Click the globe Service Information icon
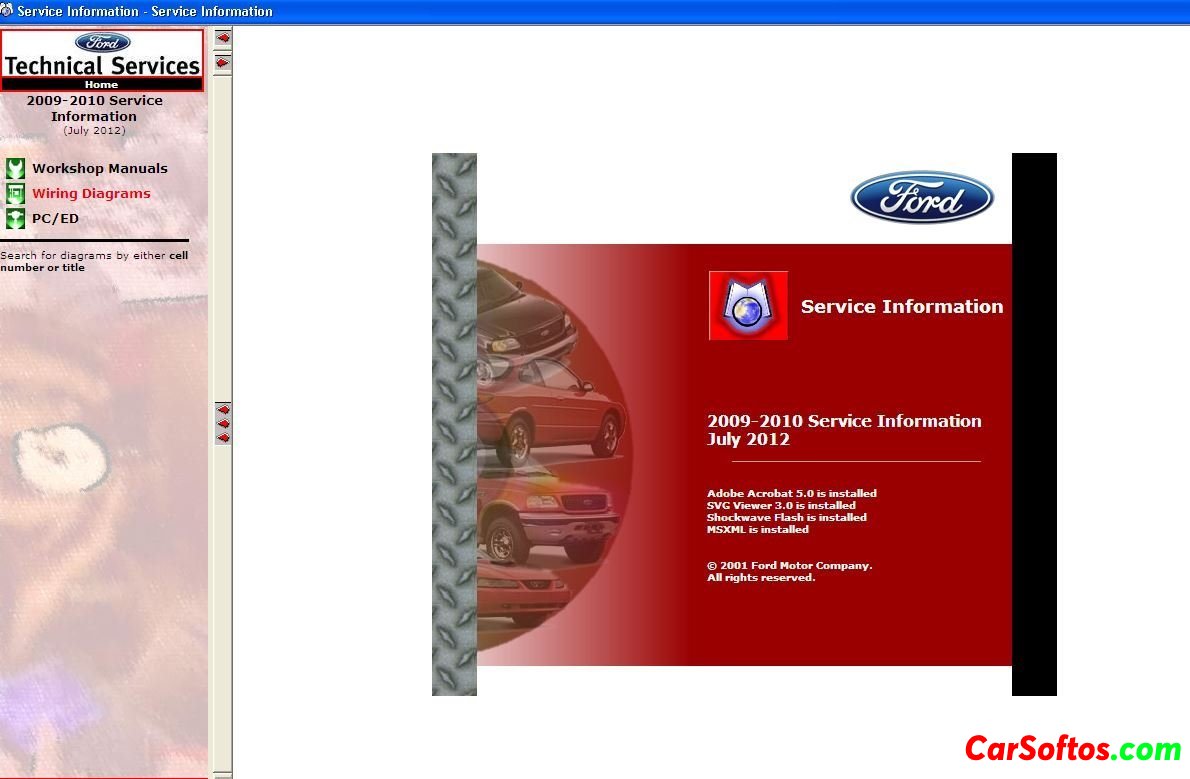 (748, 306)
